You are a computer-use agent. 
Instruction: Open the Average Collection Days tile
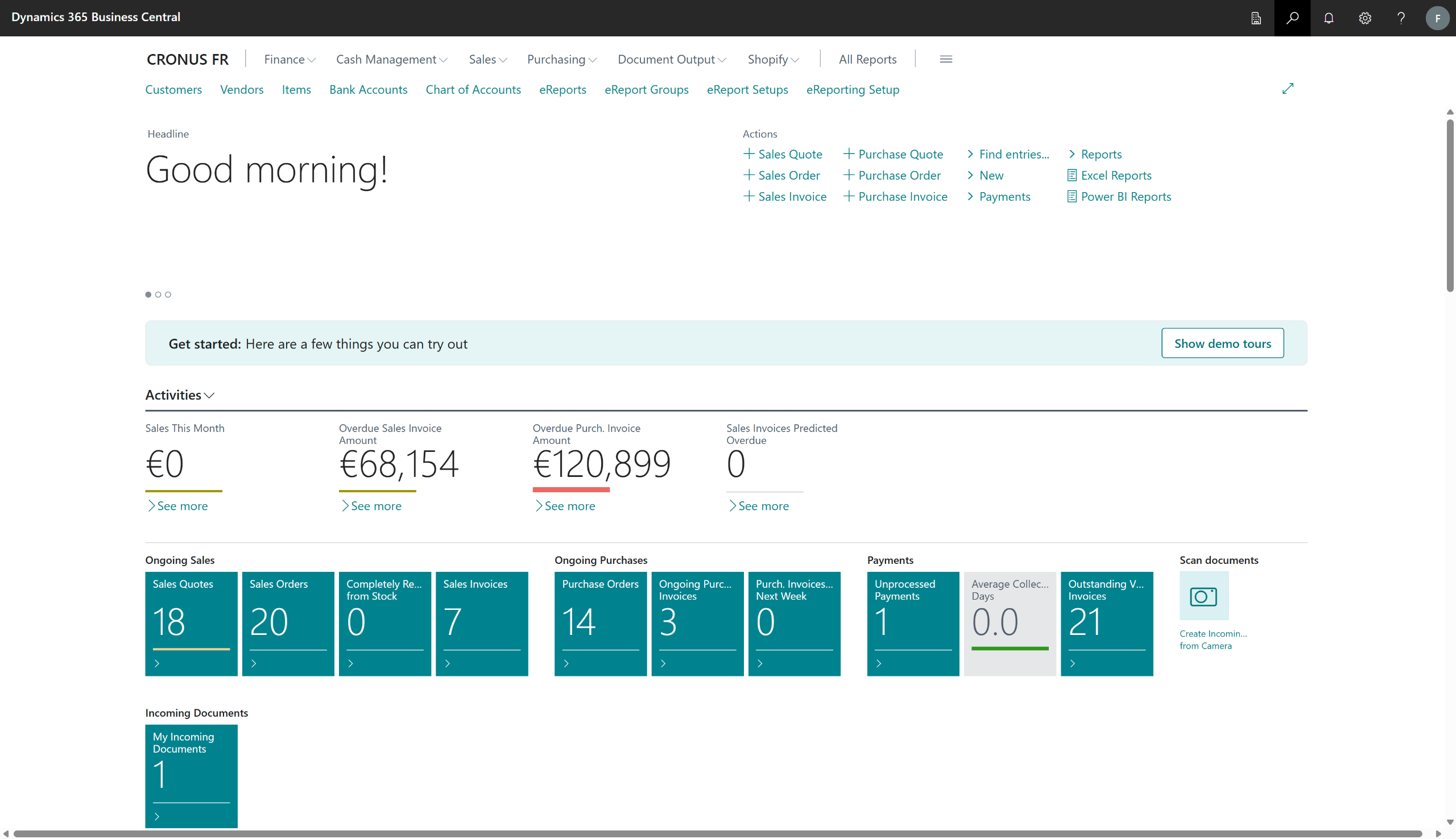(1010, 624)
